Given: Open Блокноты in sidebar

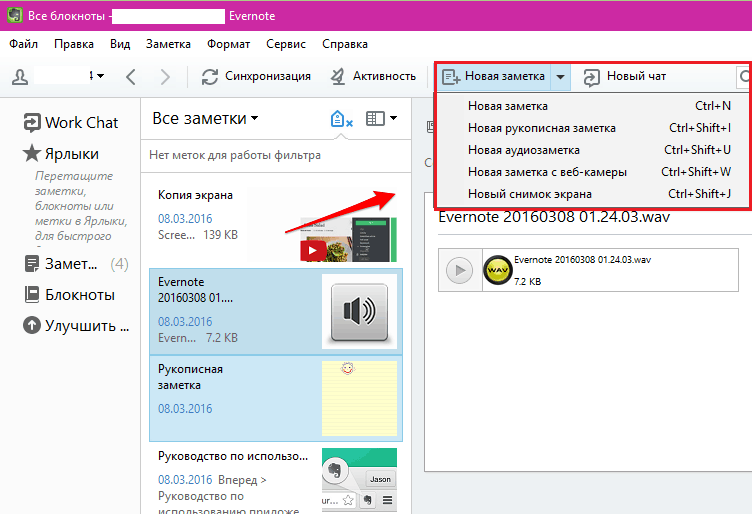Looking at the screenshot, I should [69, 295].
